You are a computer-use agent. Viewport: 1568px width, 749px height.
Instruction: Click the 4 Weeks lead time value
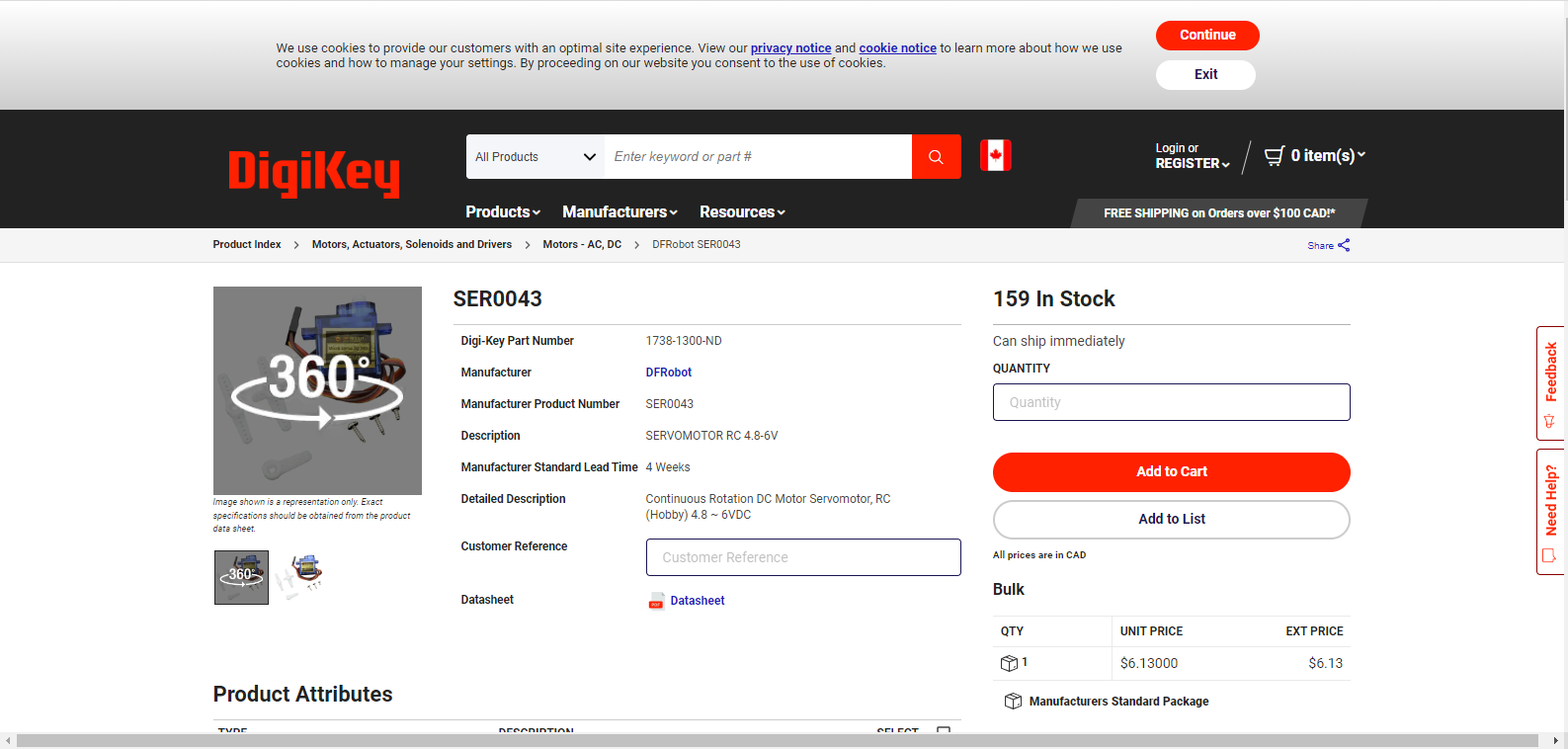(668, 467)
